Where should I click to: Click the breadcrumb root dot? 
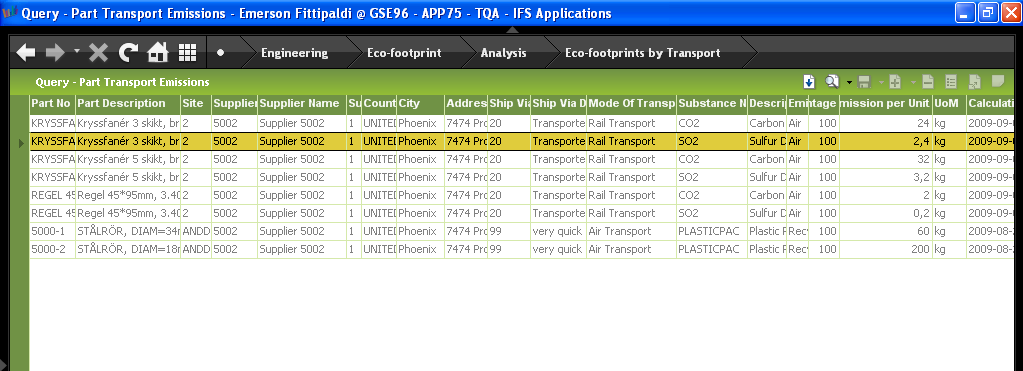[x=221, y=53]
